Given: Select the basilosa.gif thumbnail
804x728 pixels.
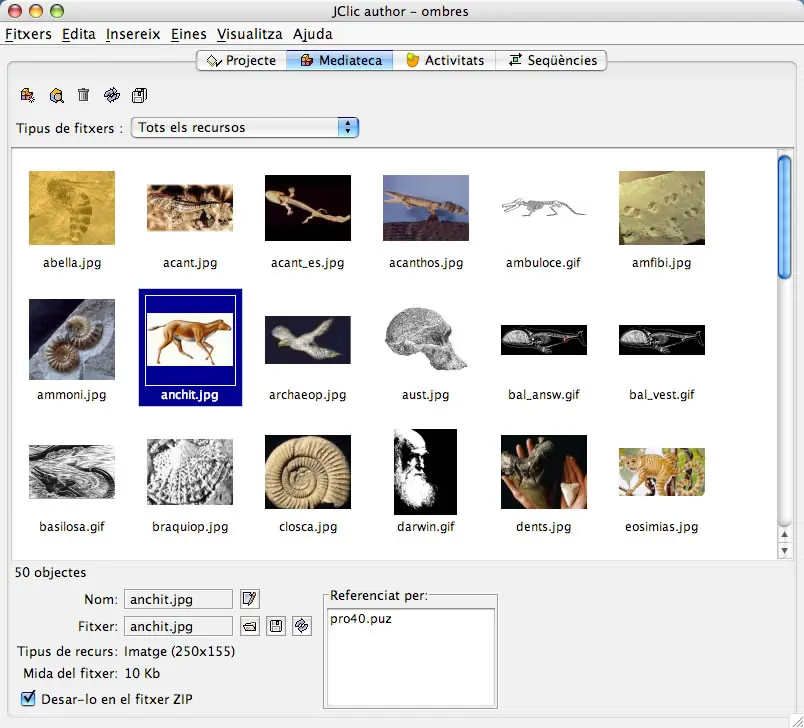Looking at the screenshot, I should click(x=72, y=472).
